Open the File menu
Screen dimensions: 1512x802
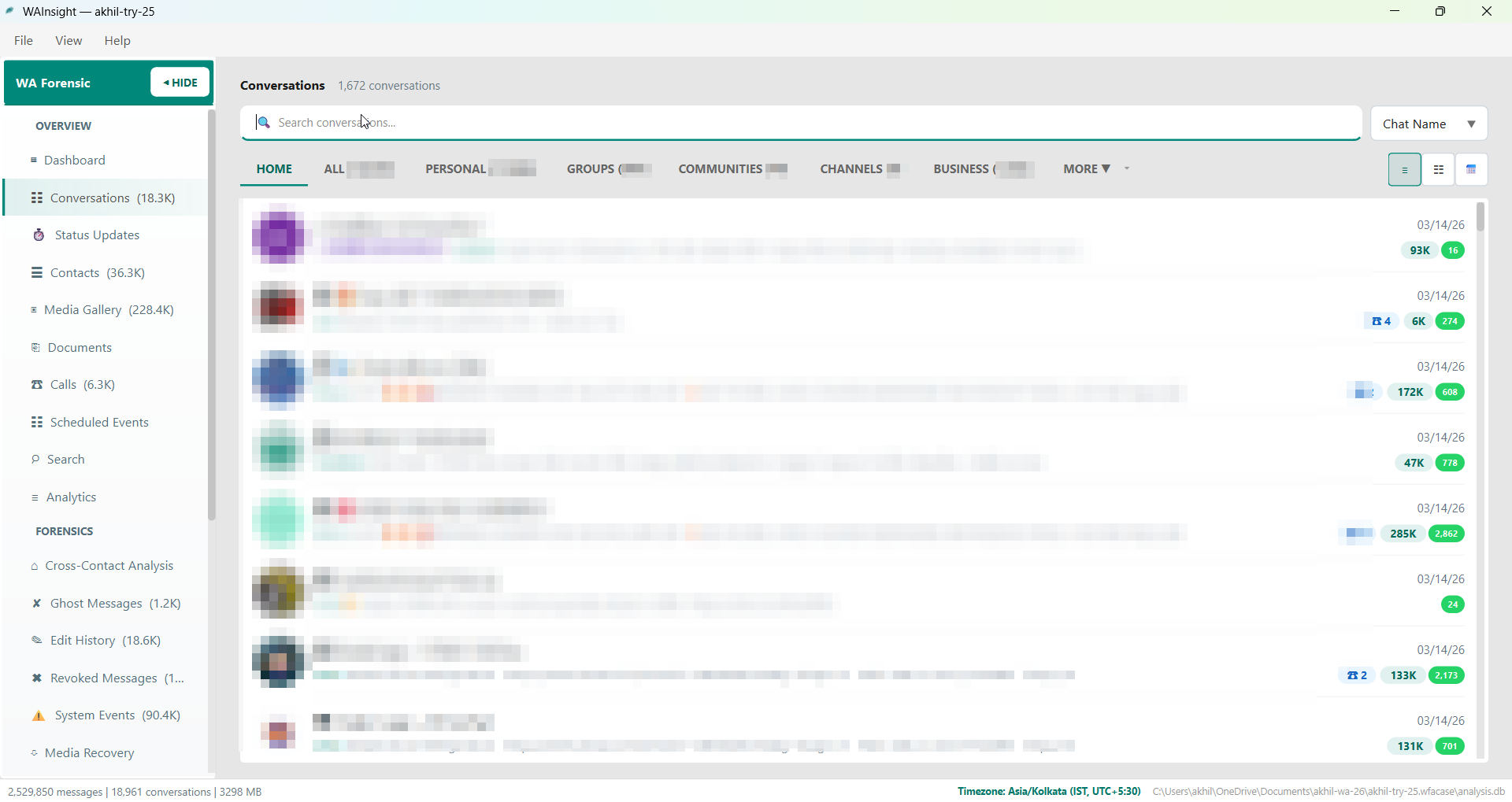tap(24, 40)
